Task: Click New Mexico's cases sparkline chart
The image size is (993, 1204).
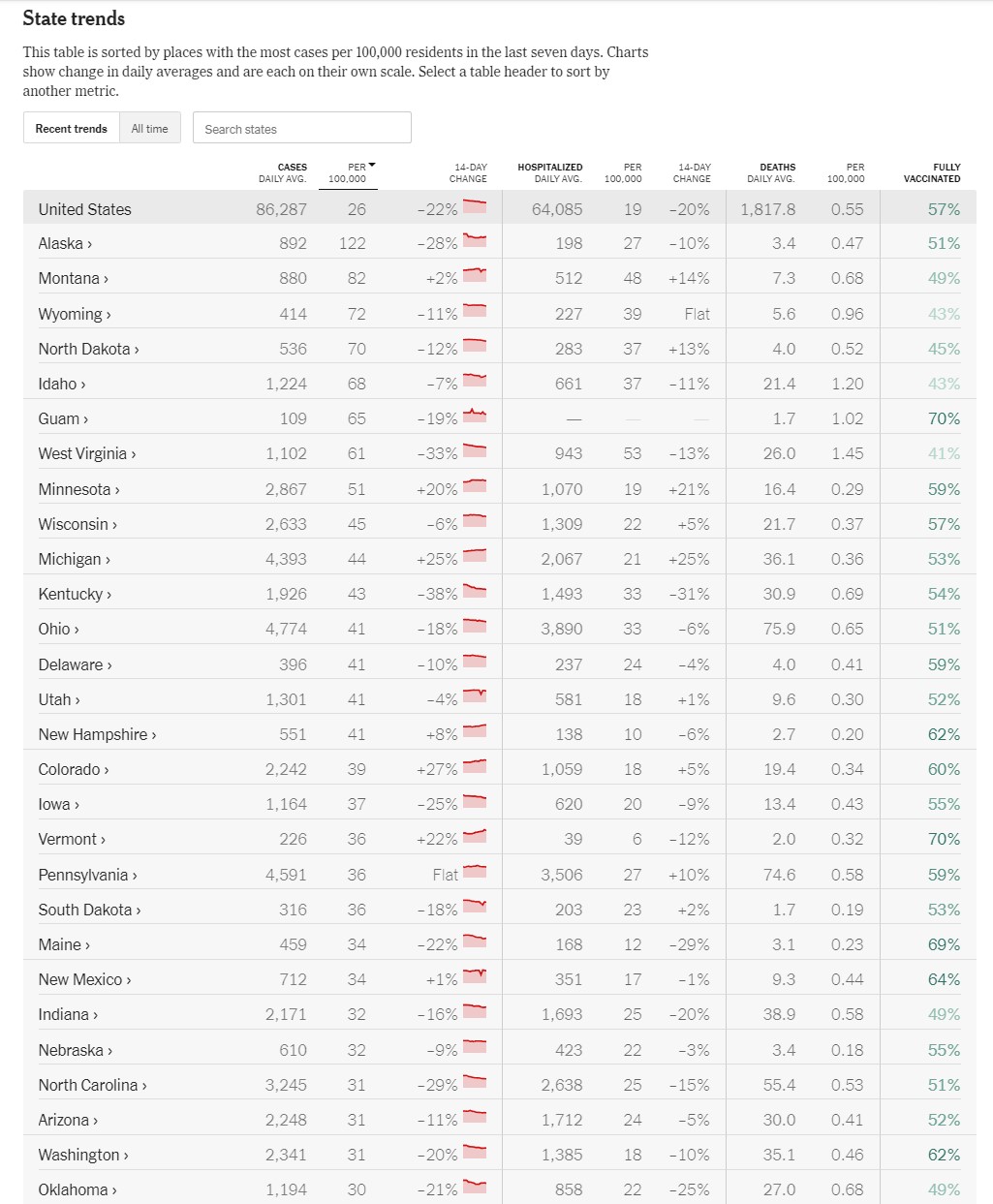Action: [x=475, y=976]
